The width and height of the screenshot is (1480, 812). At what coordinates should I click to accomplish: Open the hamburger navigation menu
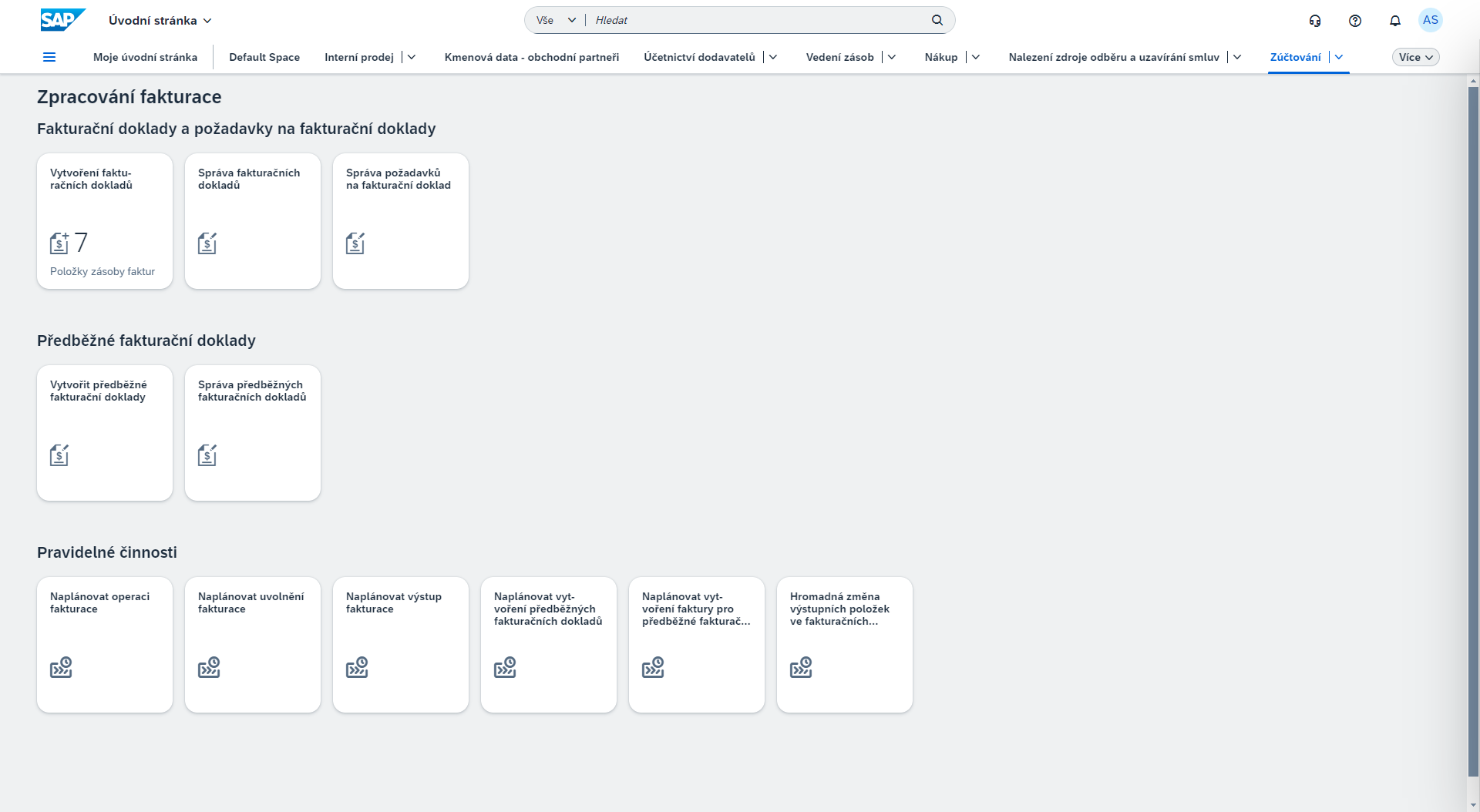[49, 56]
